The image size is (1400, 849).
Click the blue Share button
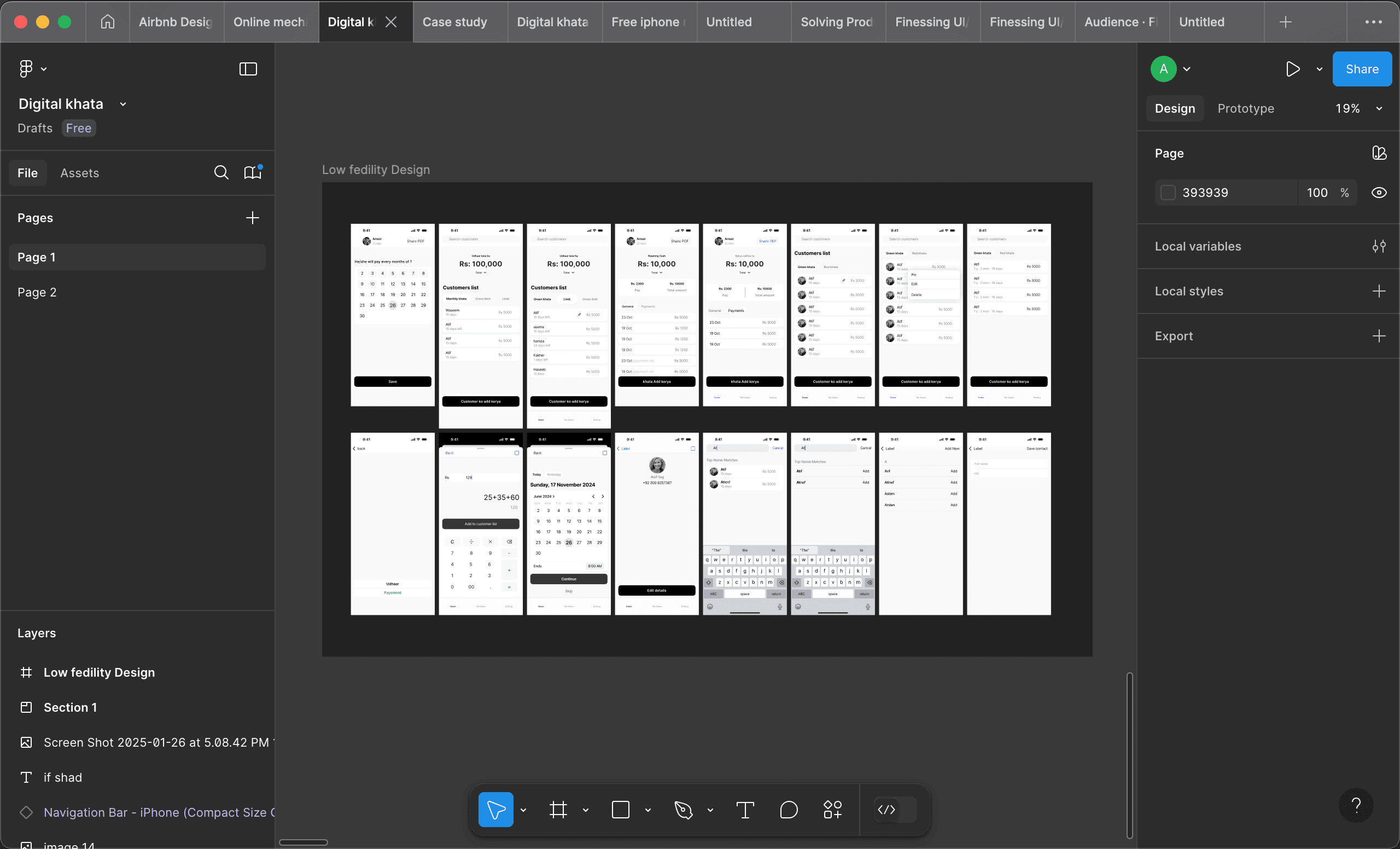coord(1361,69)
